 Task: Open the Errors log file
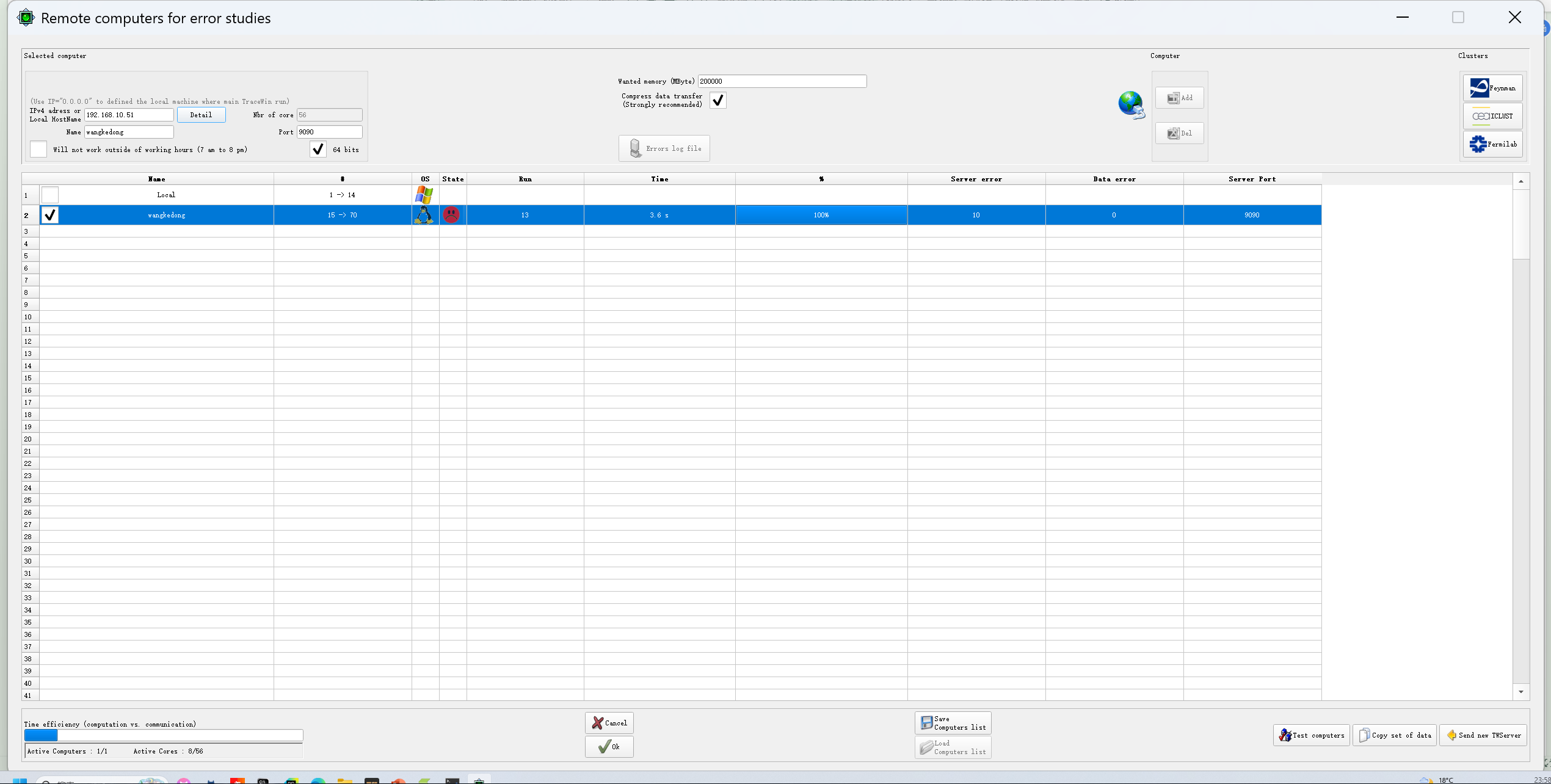click(664, 148)
